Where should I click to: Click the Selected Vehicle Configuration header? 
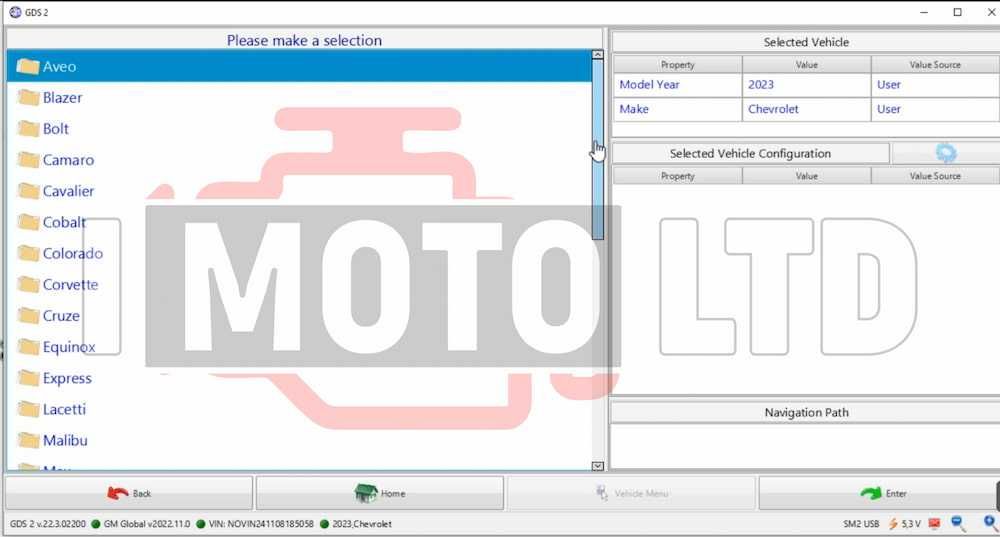pyautogui.click(x=750, y=154)
